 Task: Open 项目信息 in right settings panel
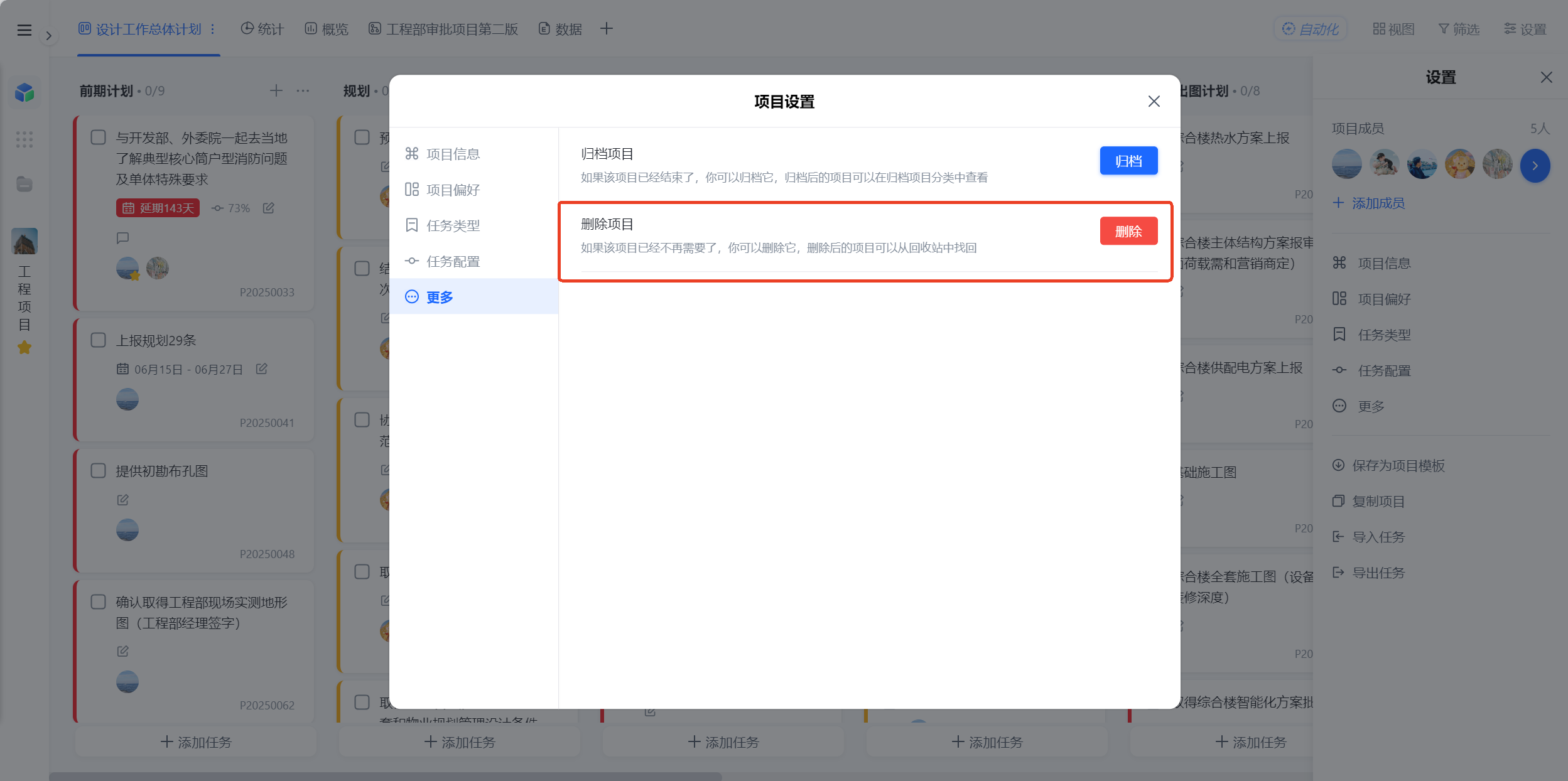point(1371,263)
